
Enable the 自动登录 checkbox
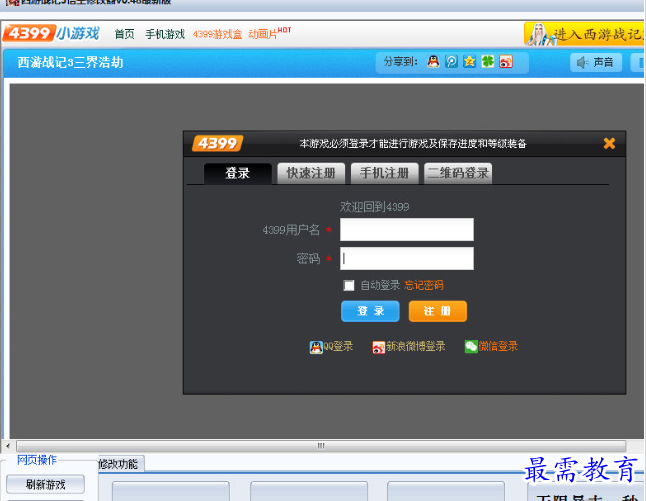[349, 285]
